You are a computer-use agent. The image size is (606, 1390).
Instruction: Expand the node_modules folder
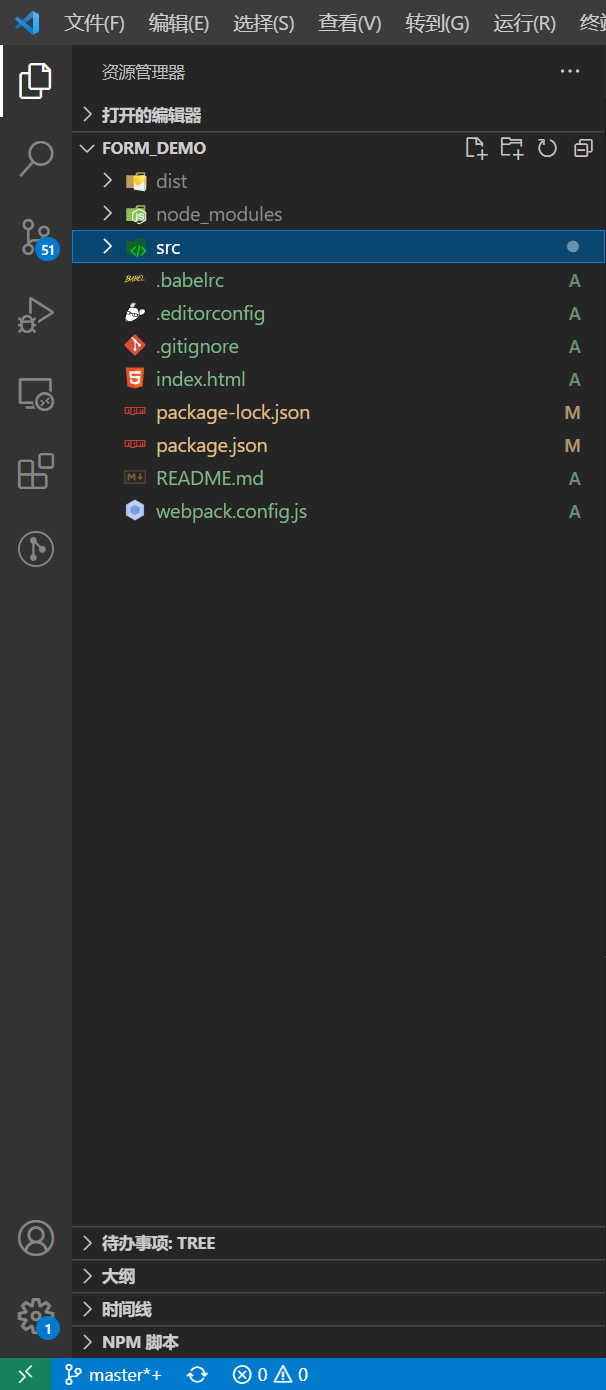218,214
